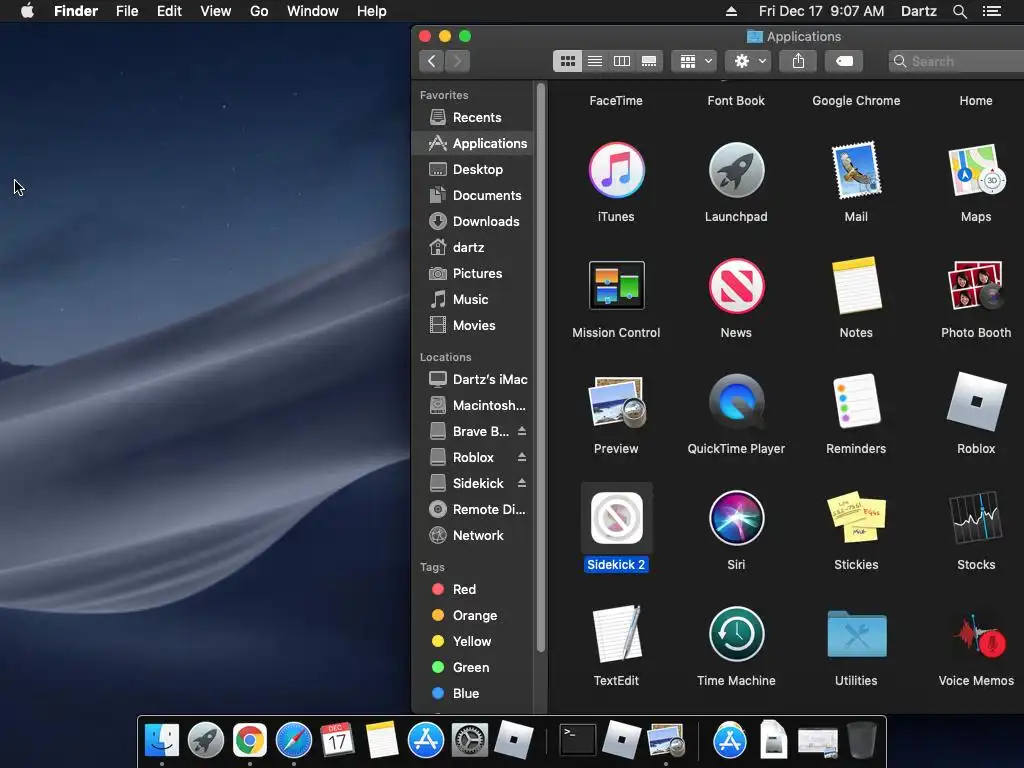Select the Mission Control icon

(x=616, y=285)
